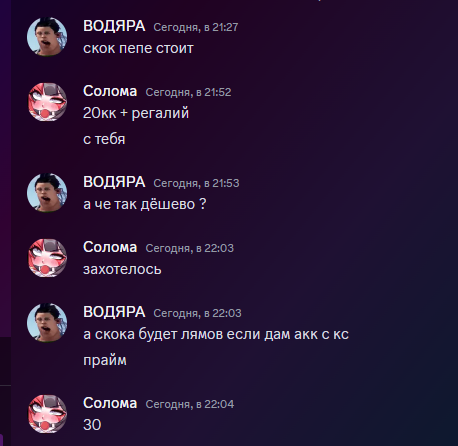Select the message 'а че так дёшево ?'
This screenshot has height=446, width=458.
145,204
